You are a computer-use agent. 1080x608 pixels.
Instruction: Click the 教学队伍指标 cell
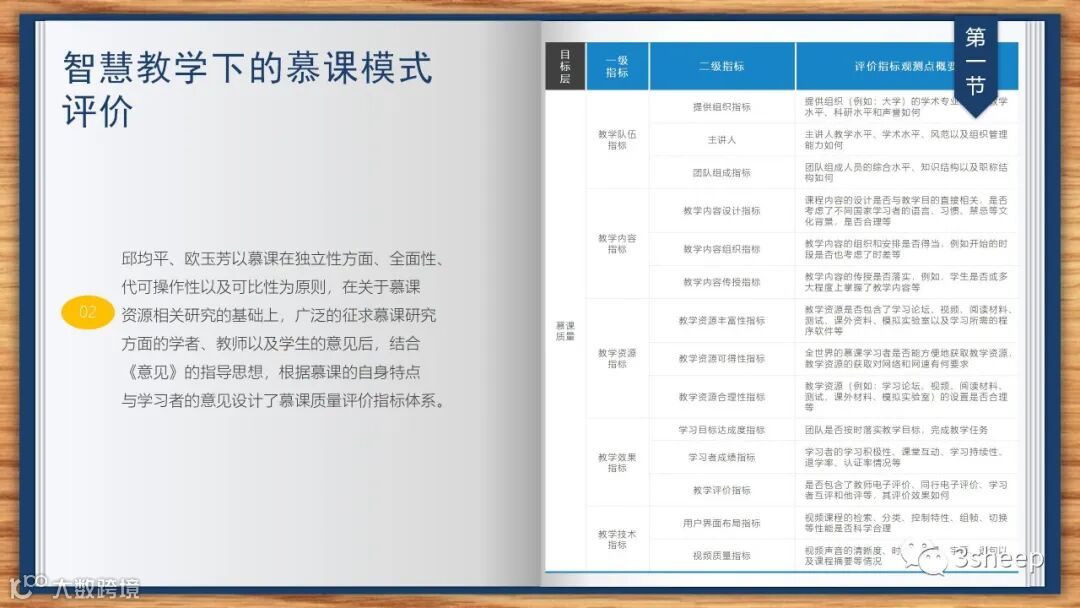pos(617,140)
